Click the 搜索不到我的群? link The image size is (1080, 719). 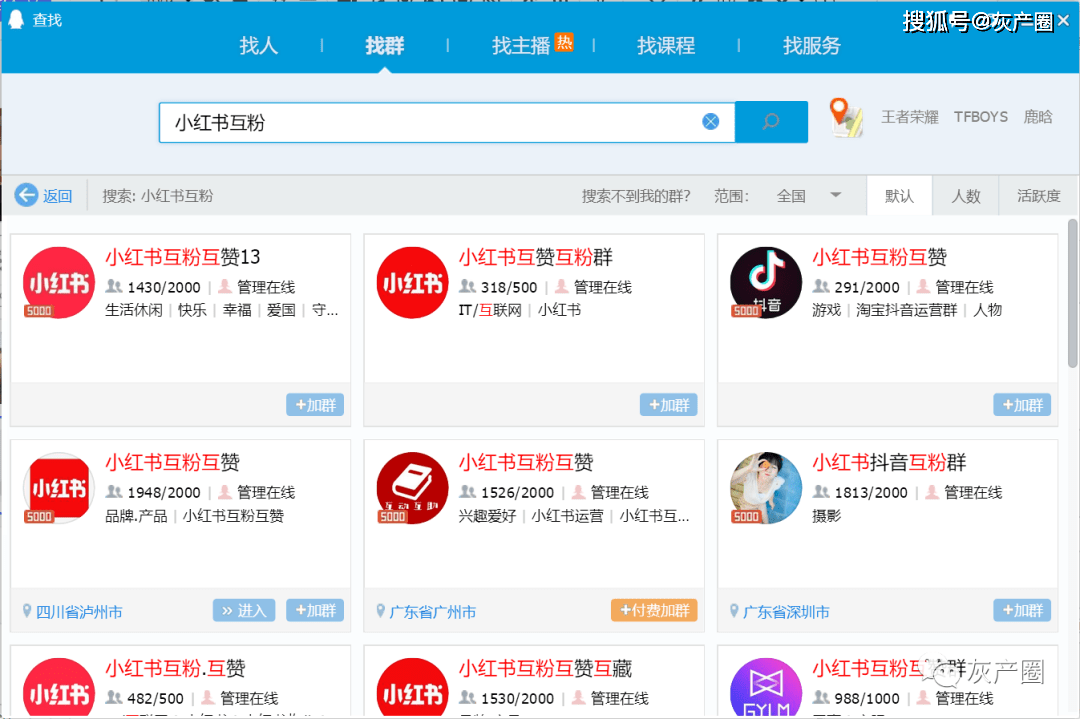click(636, 196)
